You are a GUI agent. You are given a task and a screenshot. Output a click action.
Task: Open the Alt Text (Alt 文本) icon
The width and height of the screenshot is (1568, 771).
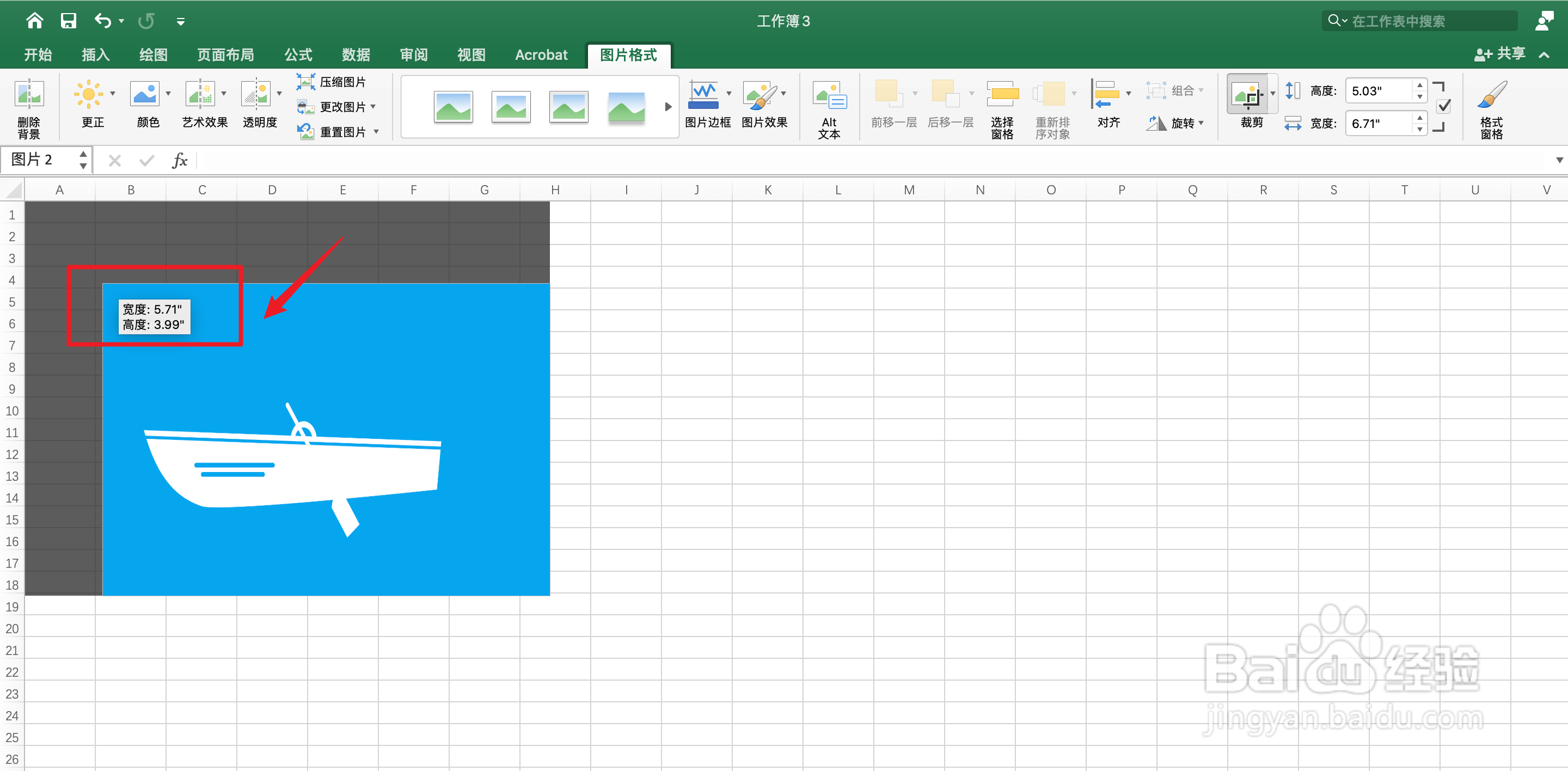click(829, 95)
